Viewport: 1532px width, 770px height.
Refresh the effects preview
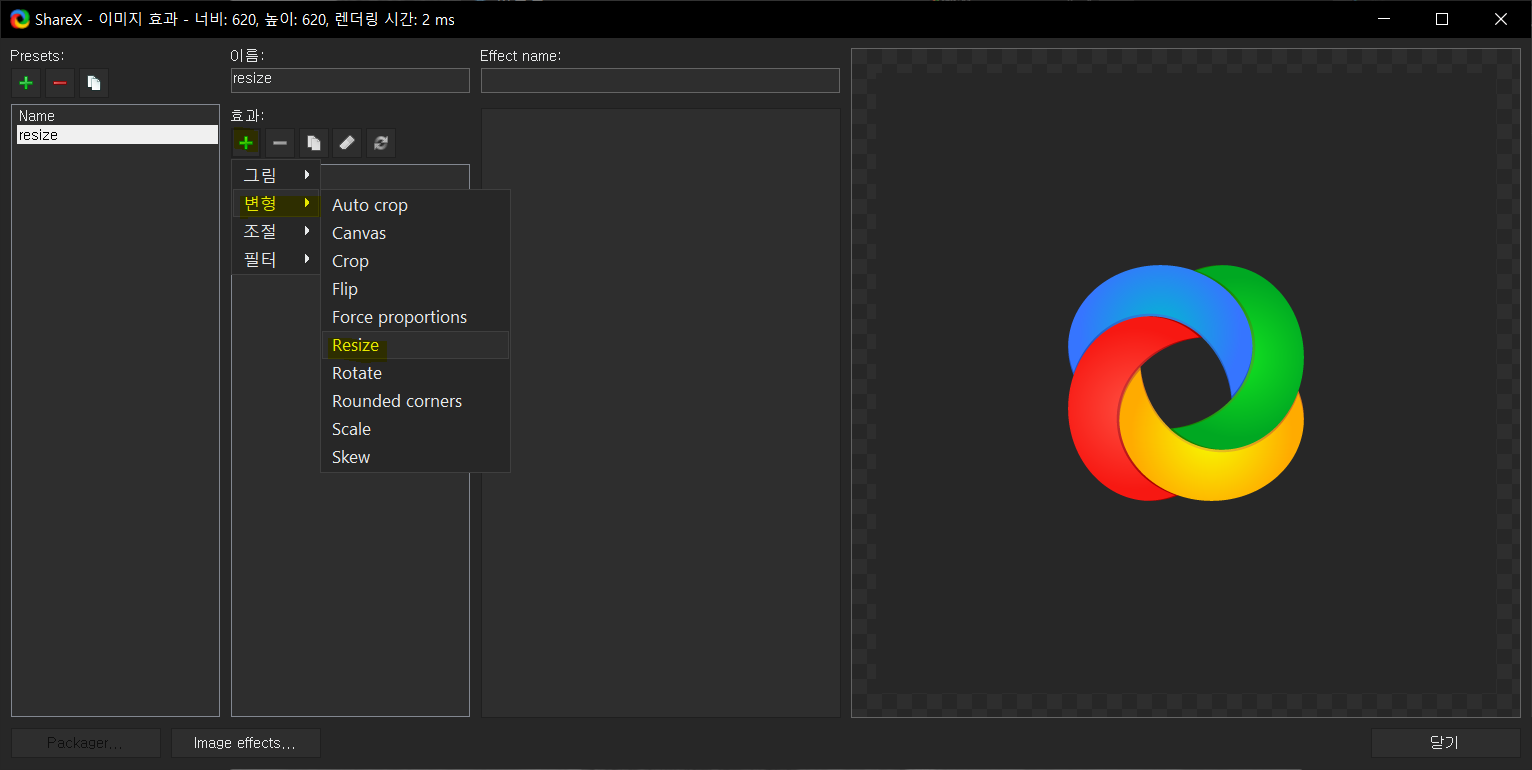pyautogui.click(x=381, y=143)
